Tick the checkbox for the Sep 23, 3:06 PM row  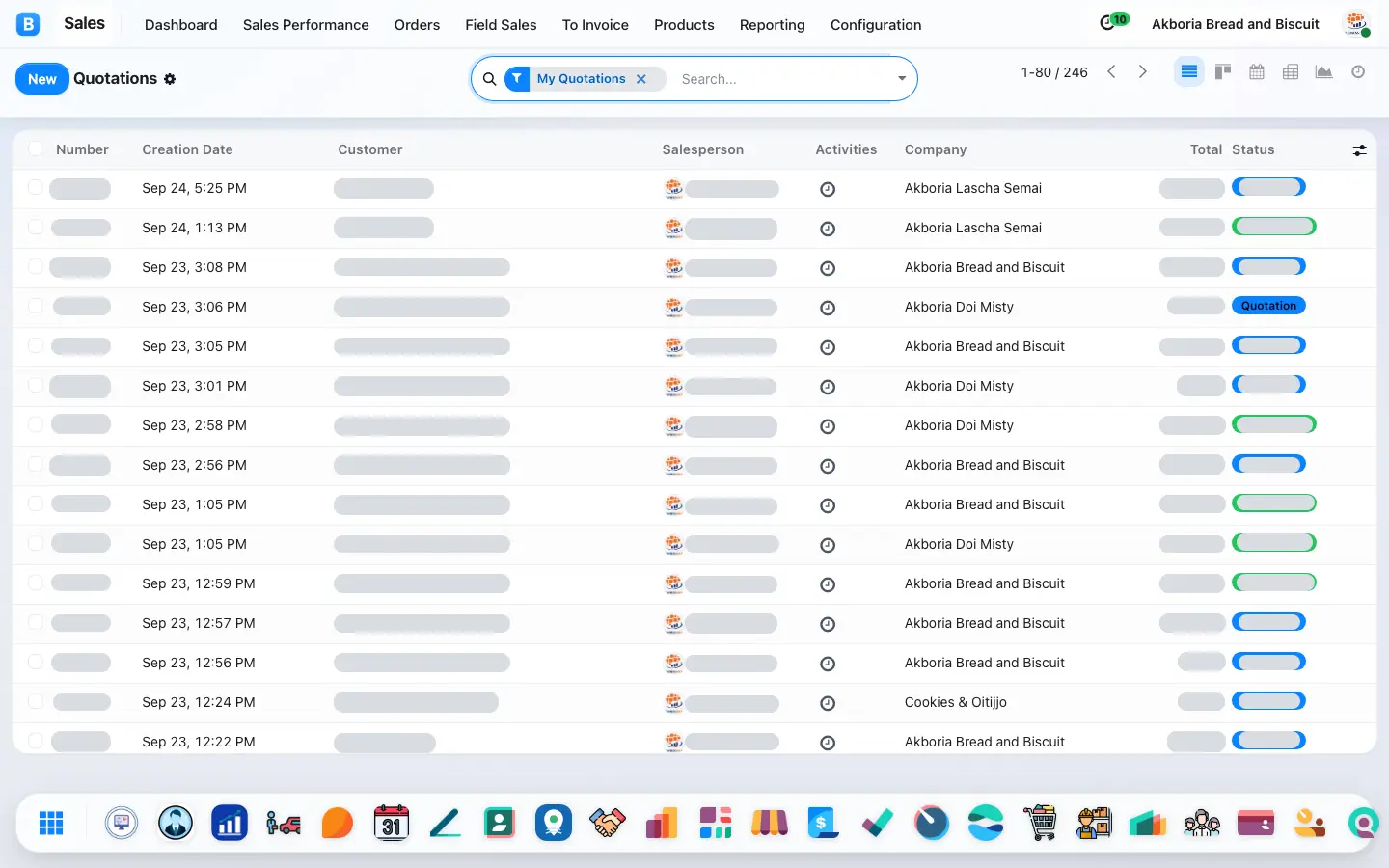(36, 306)
